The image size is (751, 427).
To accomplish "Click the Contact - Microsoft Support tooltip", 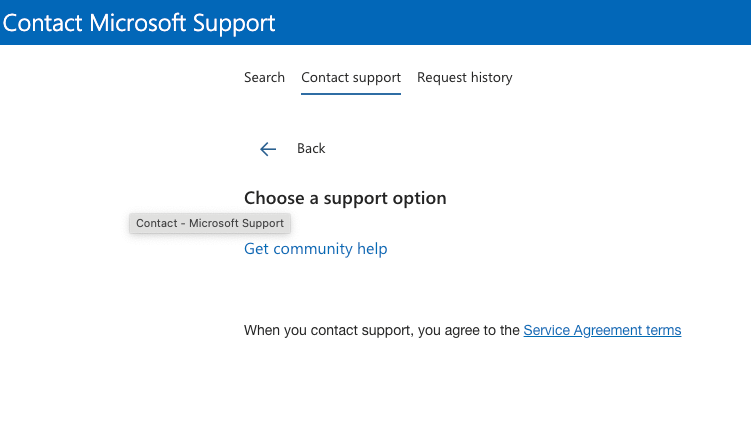I will coord(210,223).
